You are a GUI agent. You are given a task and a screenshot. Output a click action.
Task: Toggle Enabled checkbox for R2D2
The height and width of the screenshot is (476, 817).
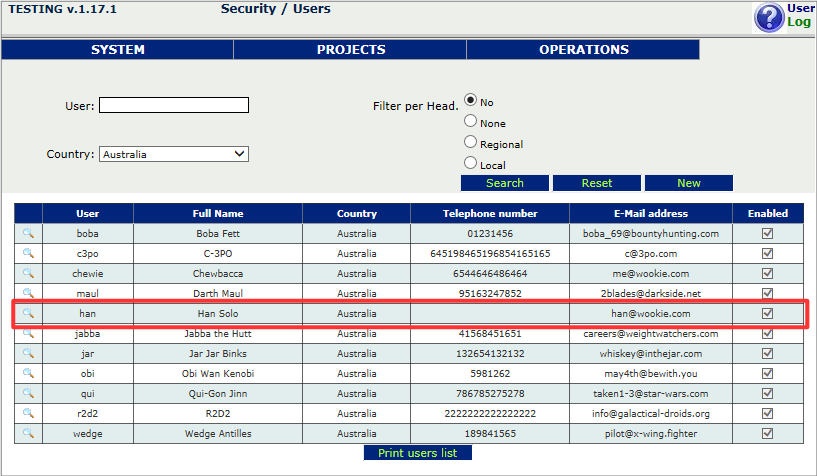coord(768,413)
